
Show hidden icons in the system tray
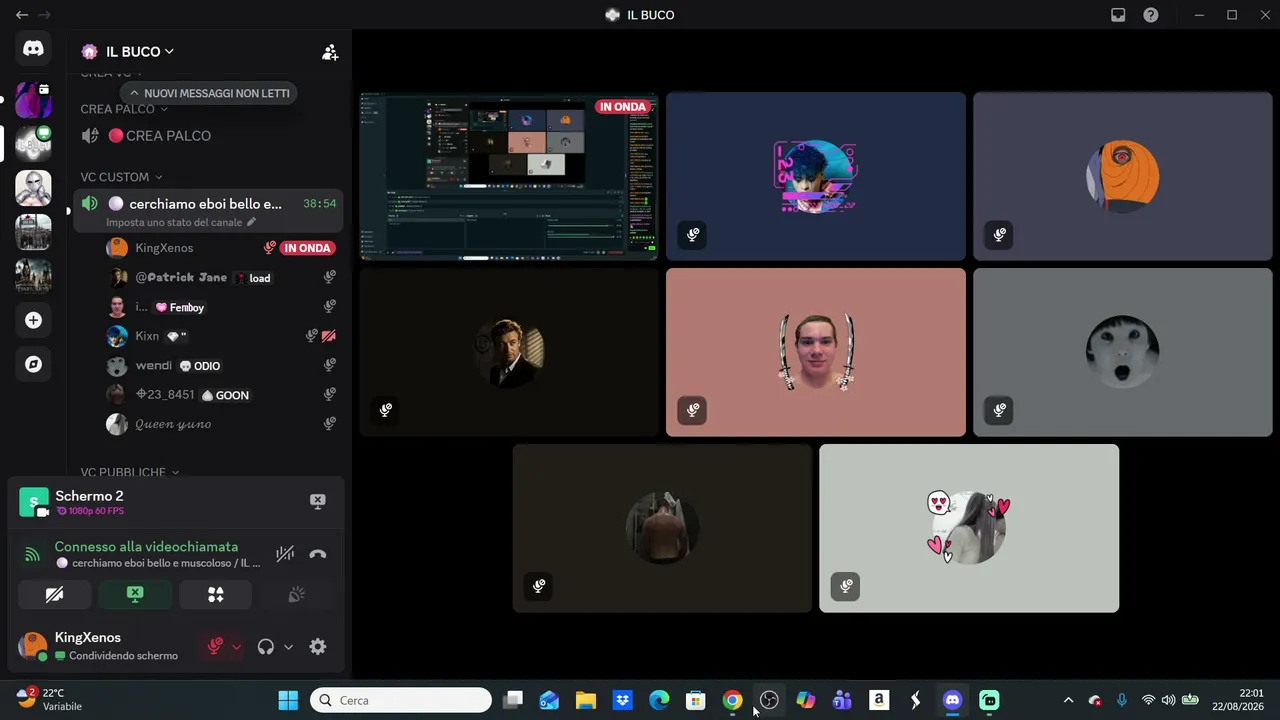click(1068, 700)
